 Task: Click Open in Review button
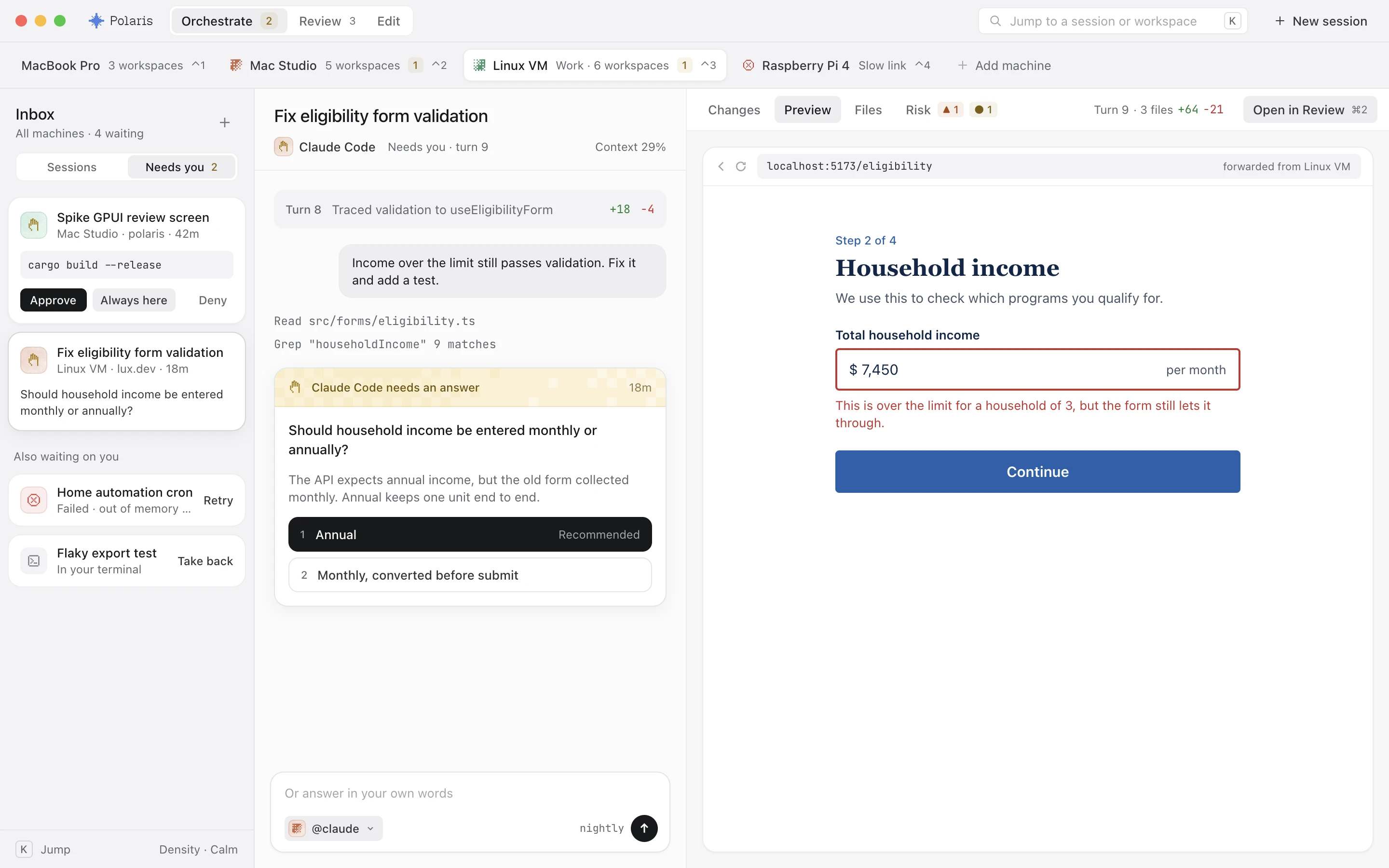coord(1310,109)
